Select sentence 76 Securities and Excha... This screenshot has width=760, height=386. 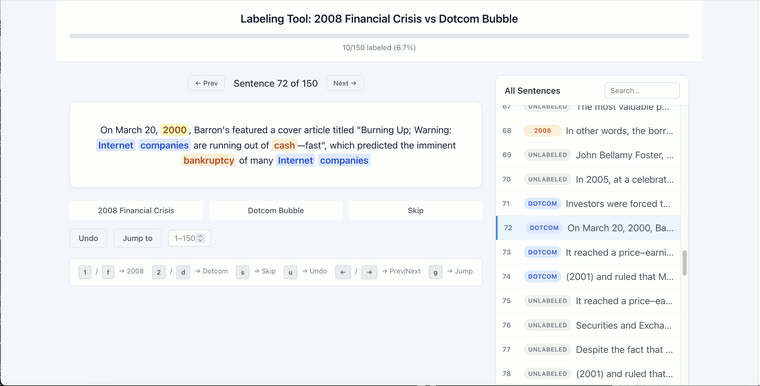(588, 325)
